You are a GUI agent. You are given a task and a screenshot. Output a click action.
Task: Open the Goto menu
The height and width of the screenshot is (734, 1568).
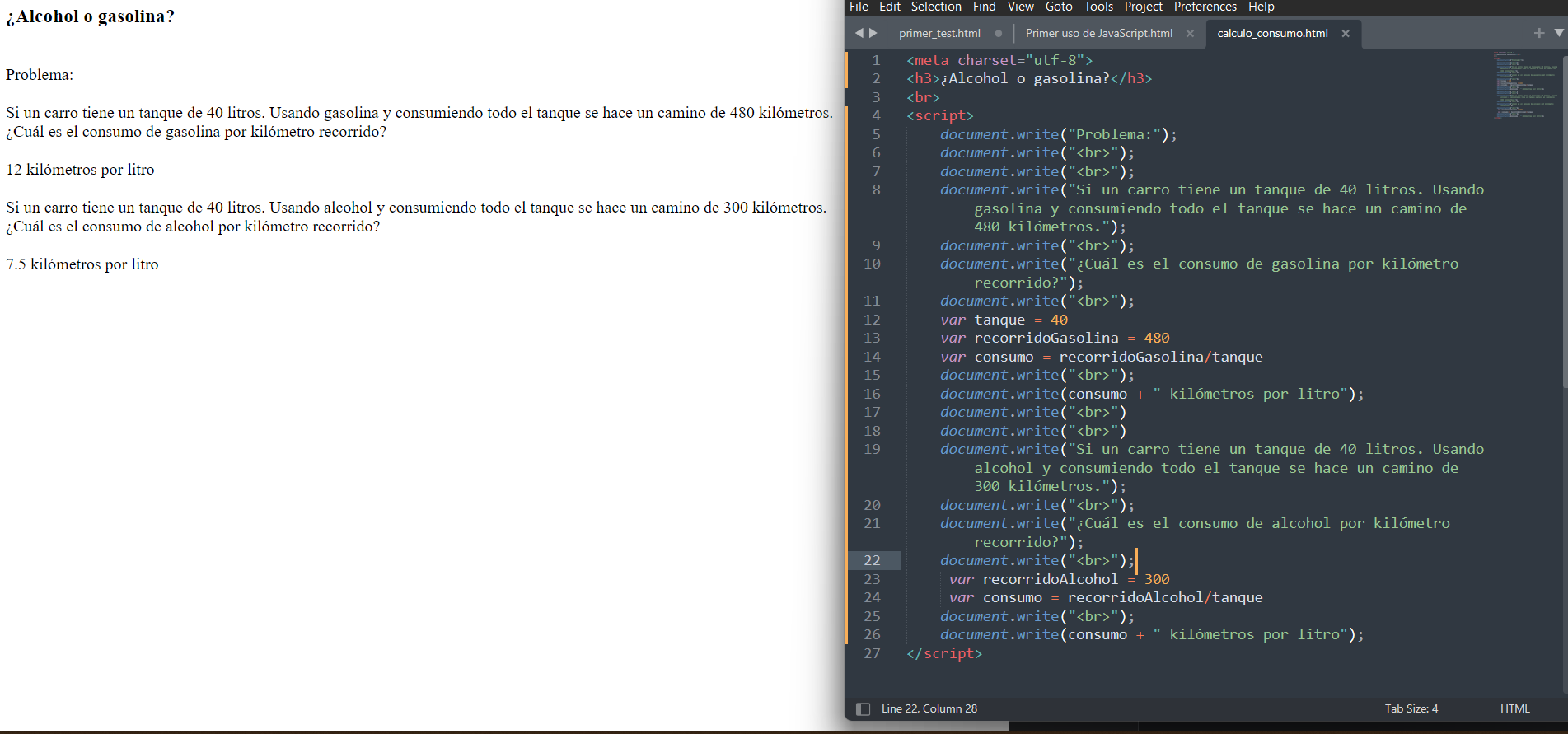click(x=1059, y=7)
